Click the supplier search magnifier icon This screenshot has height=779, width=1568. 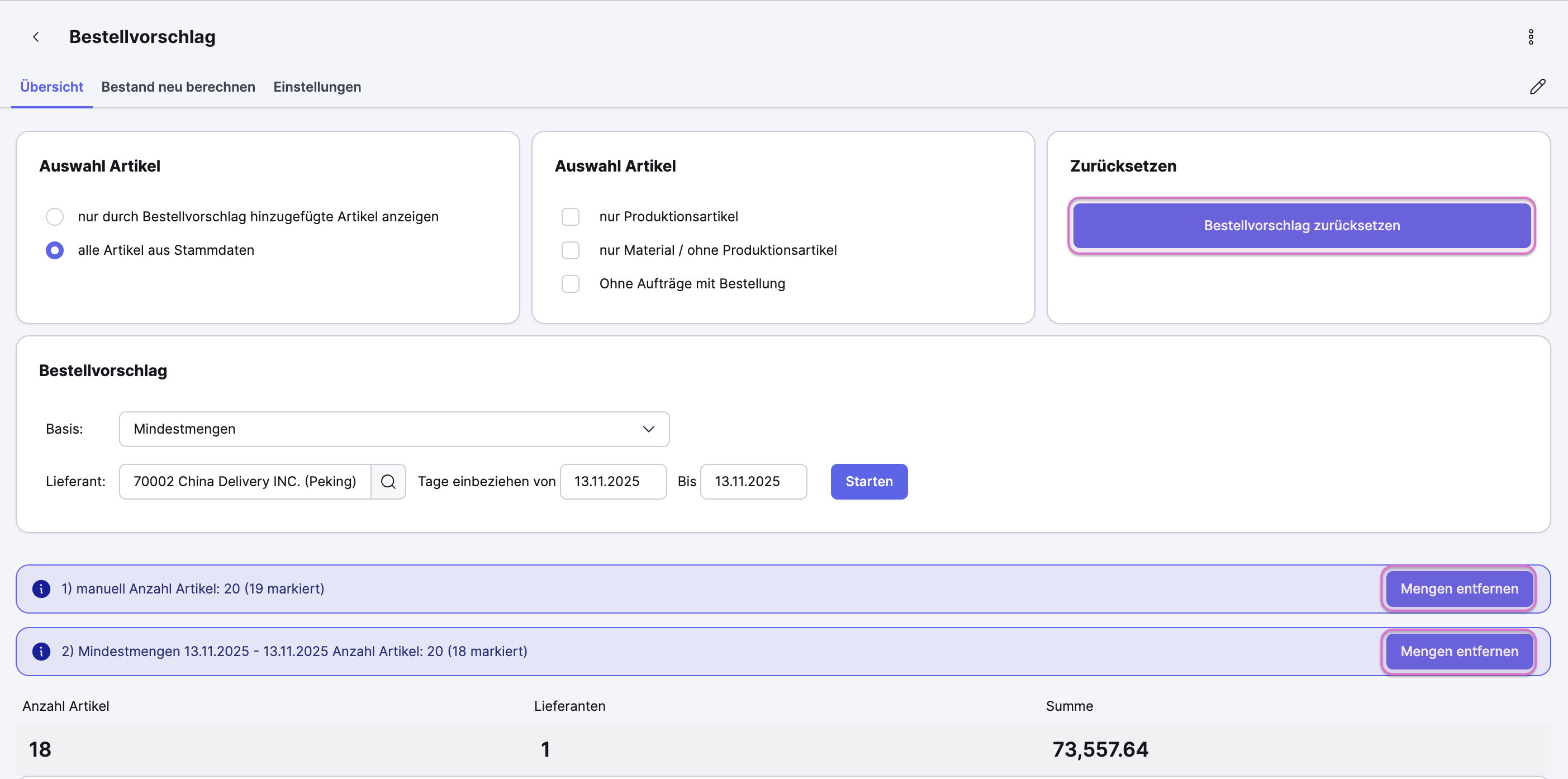pyautogui.click(x=388, y=481)
